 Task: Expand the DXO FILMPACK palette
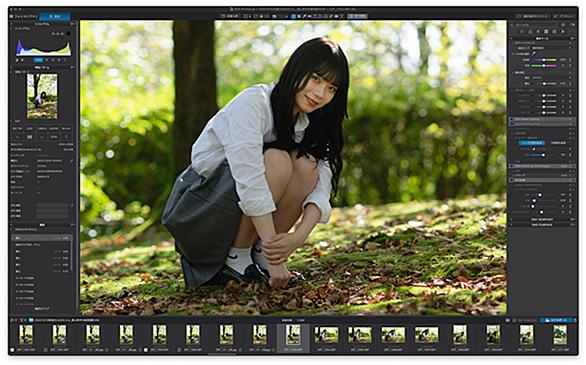tap(542, 225)
